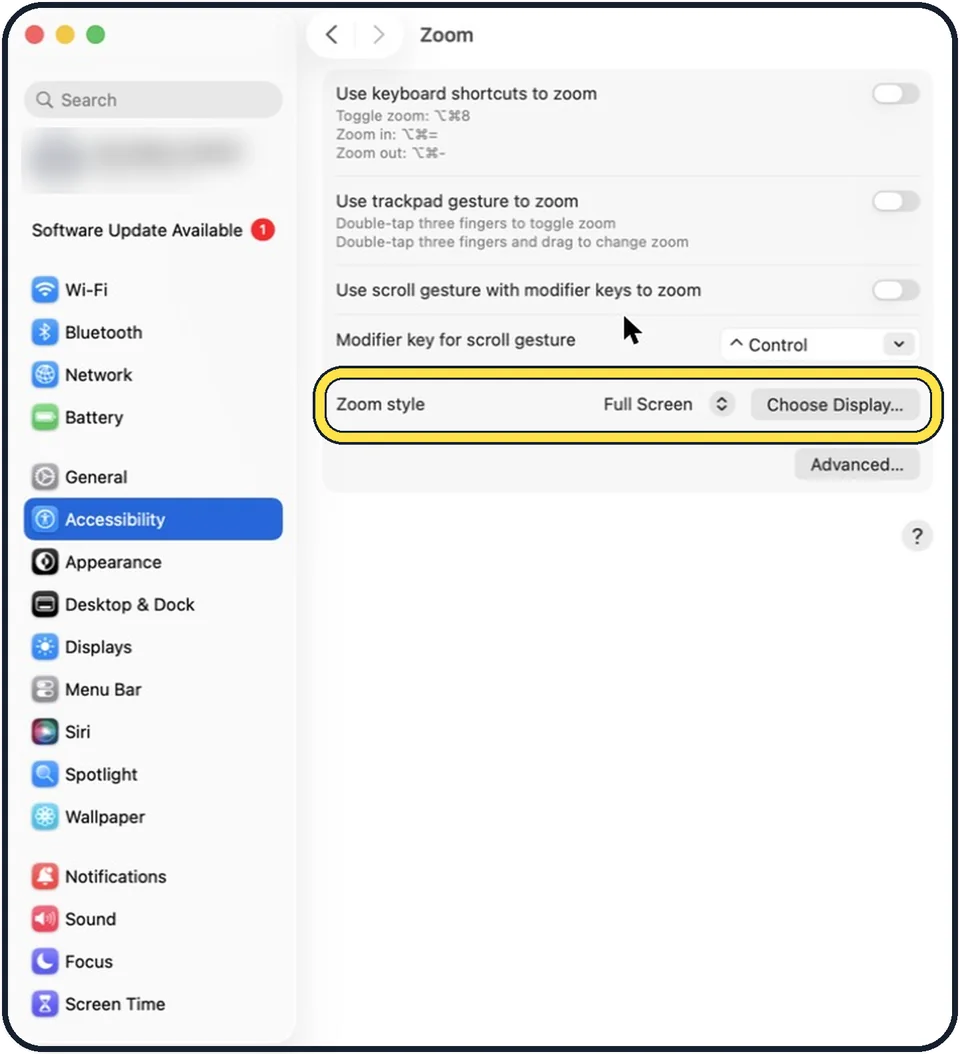This screenshot has height=1054, width=960.
Task: Go forward with the right chevron
Action: click(379, 34)
